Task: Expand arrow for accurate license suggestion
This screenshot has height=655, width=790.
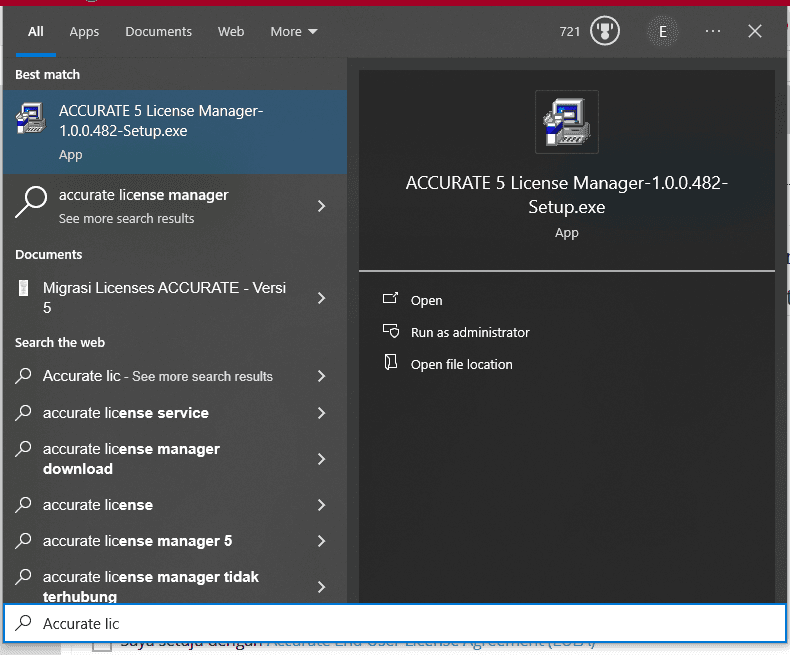Action: coord(321,505)
